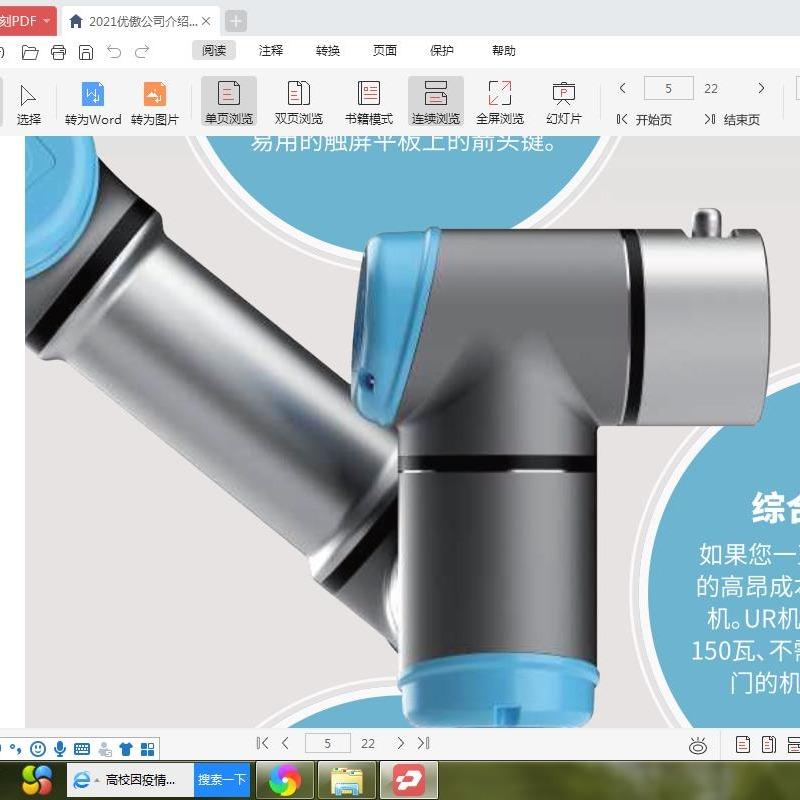Image resolution: width=800 pixels, height=800 pixels.
Task: Jump to 开始页 first page
Action: point(644,120)
